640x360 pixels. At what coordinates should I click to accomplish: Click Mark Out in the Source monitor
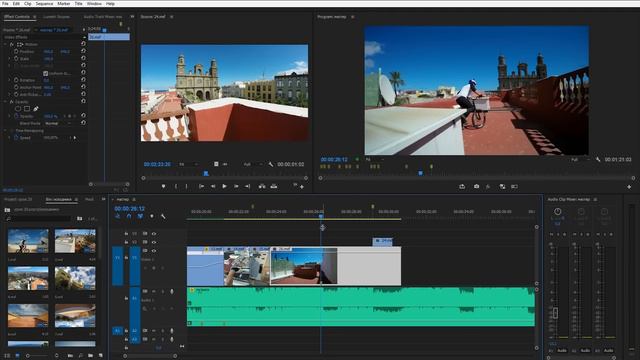(187, 186)
